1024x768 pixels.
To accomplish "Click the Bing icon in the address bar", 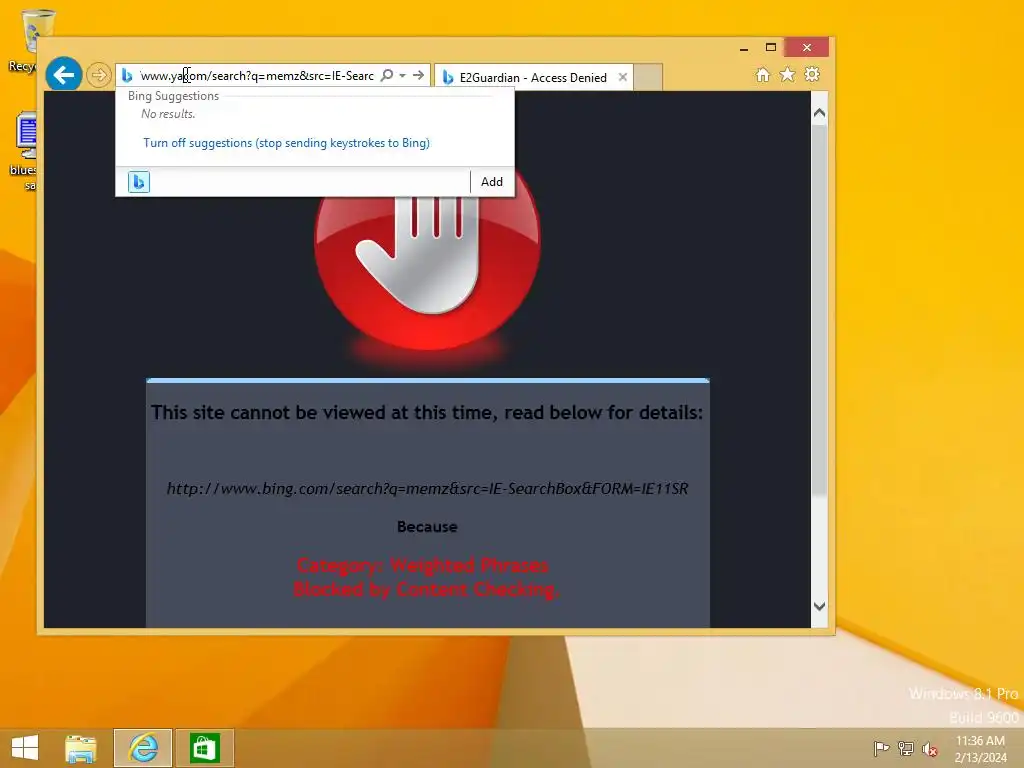I will (127, 76).
